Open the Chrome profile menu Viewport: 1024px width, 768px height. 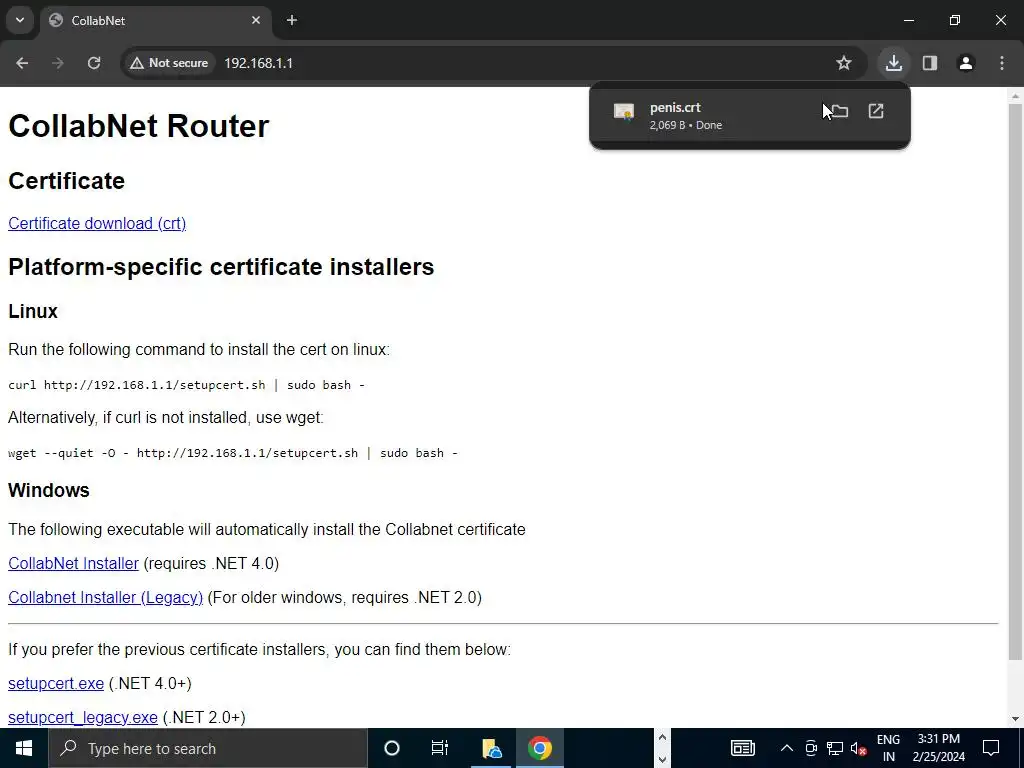click(x=966, y=63)
